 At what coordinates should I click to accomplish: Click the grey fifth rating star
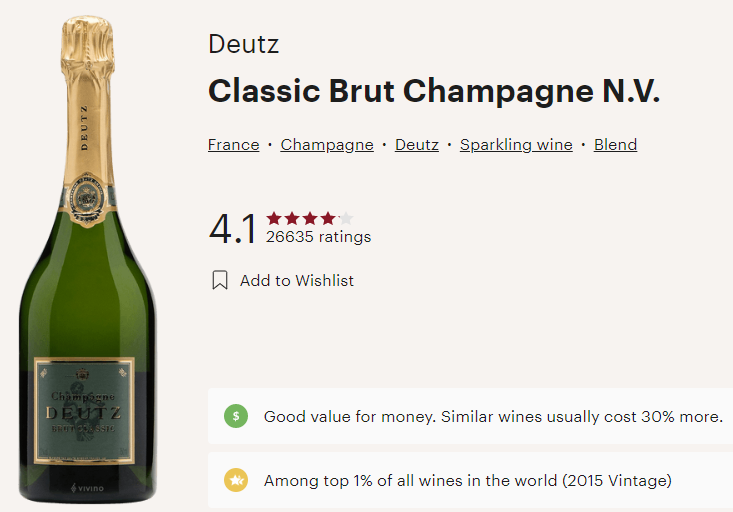[346, 218]
